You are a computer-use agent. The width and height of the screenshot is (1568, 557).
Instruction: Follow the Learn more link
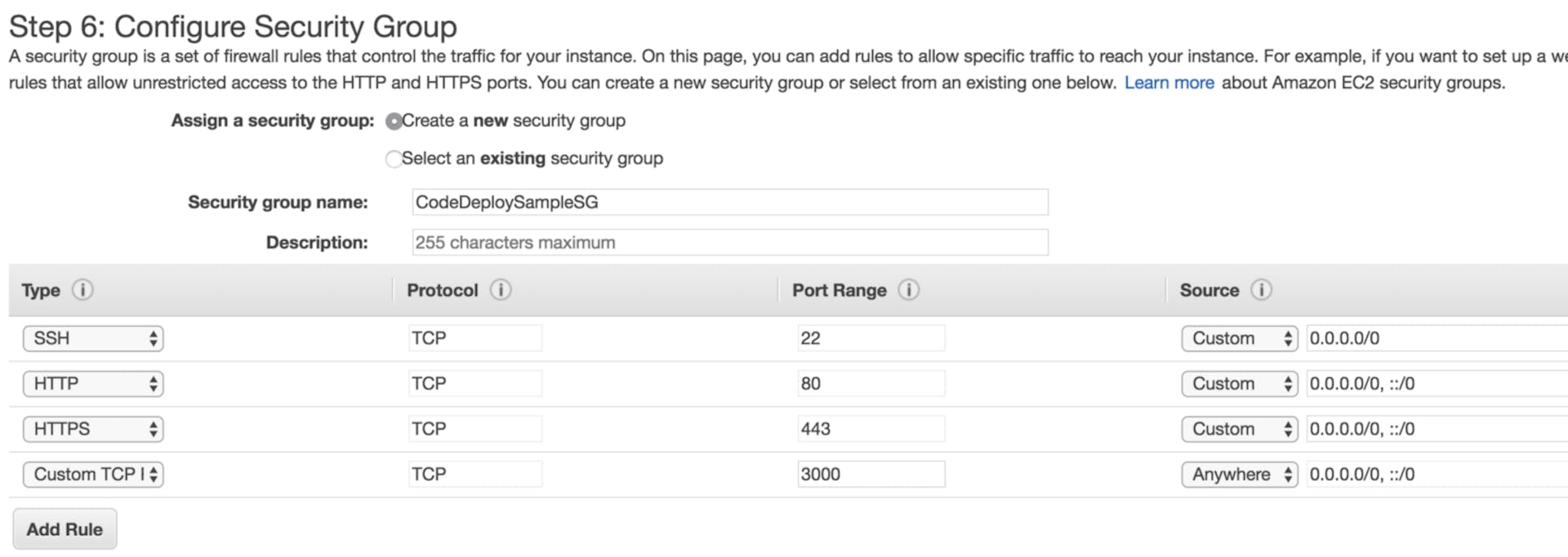[1169, 82]
